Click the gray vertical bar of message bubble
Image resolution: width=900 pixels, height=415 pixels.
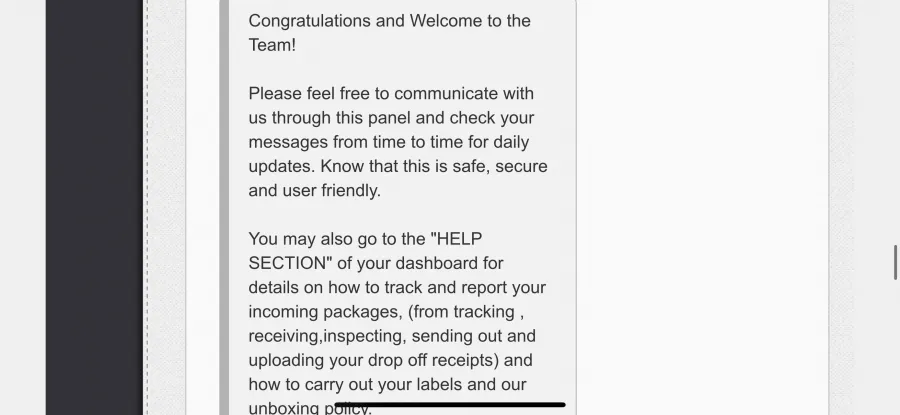pos(224,207)
